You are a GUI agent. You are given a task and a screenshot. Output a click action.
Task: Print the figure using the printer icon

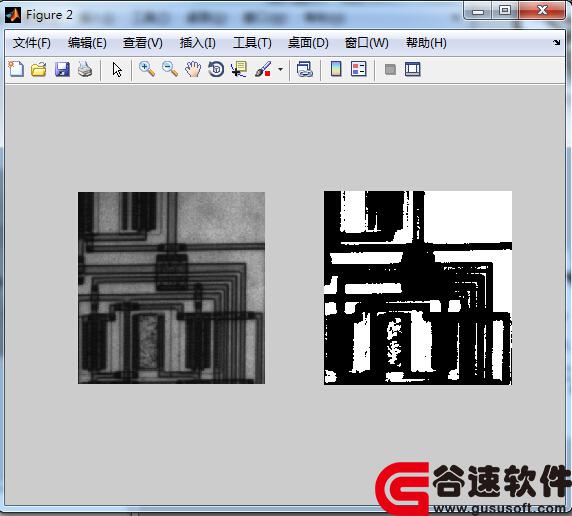[85, 69]
